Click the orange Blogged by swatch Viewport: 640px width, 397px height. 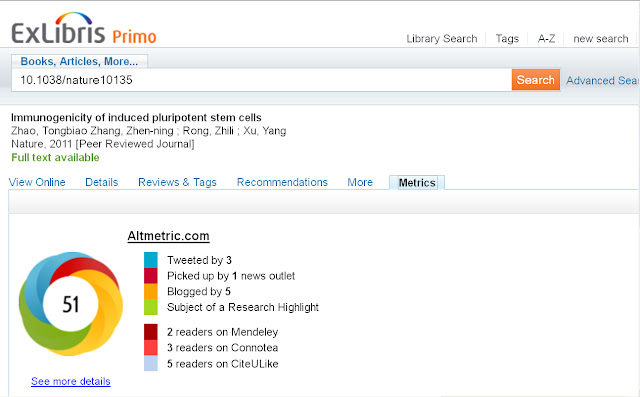click(x=151, y=291)
